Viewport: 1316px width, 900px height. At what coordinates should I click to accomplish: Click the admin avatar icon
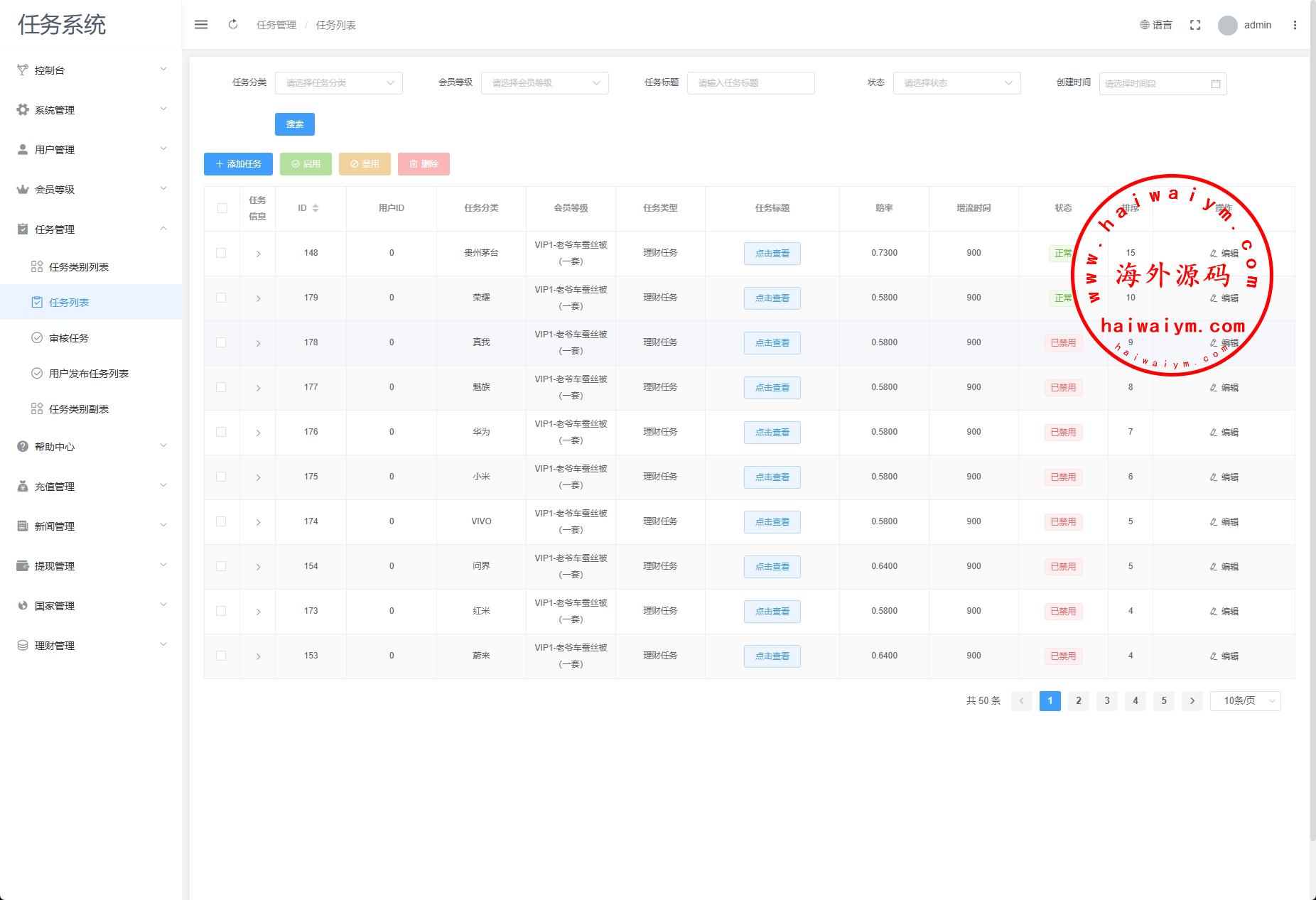click(x=1227, y=26)
